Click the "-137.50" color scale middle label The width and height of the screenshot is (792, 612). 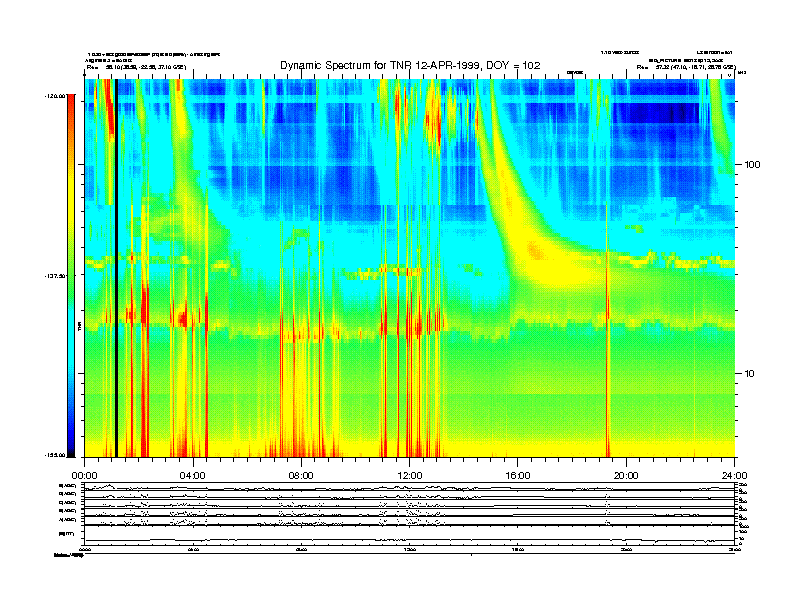point(56,276)
